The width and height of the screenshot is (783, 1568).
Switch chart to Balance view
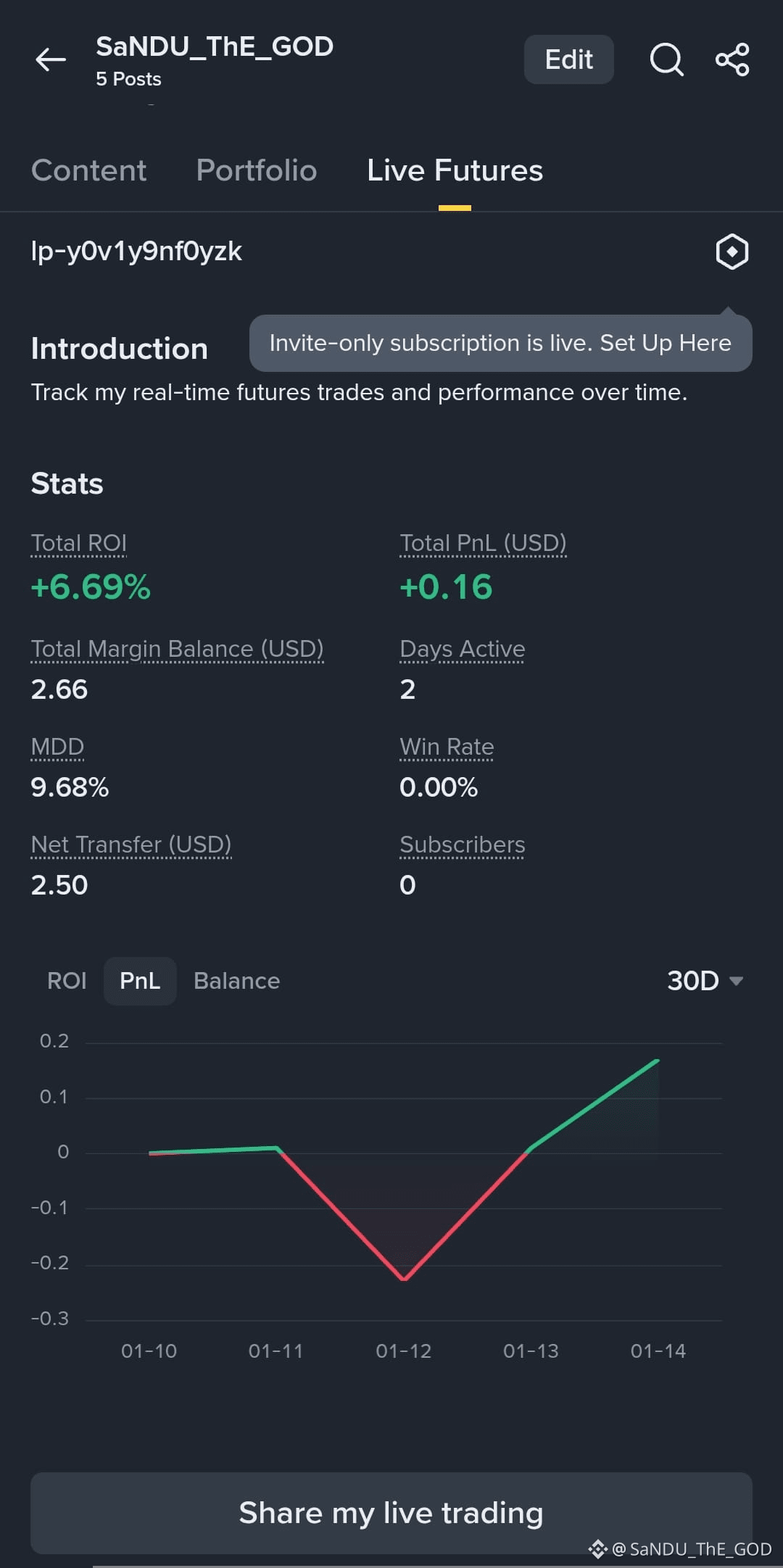click(236, 981)
